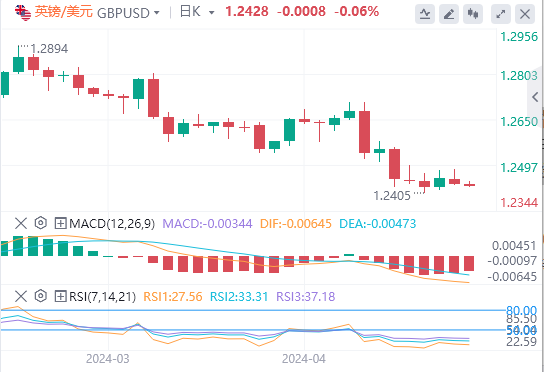The height and width of the screenshot is (372, 544).
Task: Activate the pencil drawing tool
Action: pos(449,14)
